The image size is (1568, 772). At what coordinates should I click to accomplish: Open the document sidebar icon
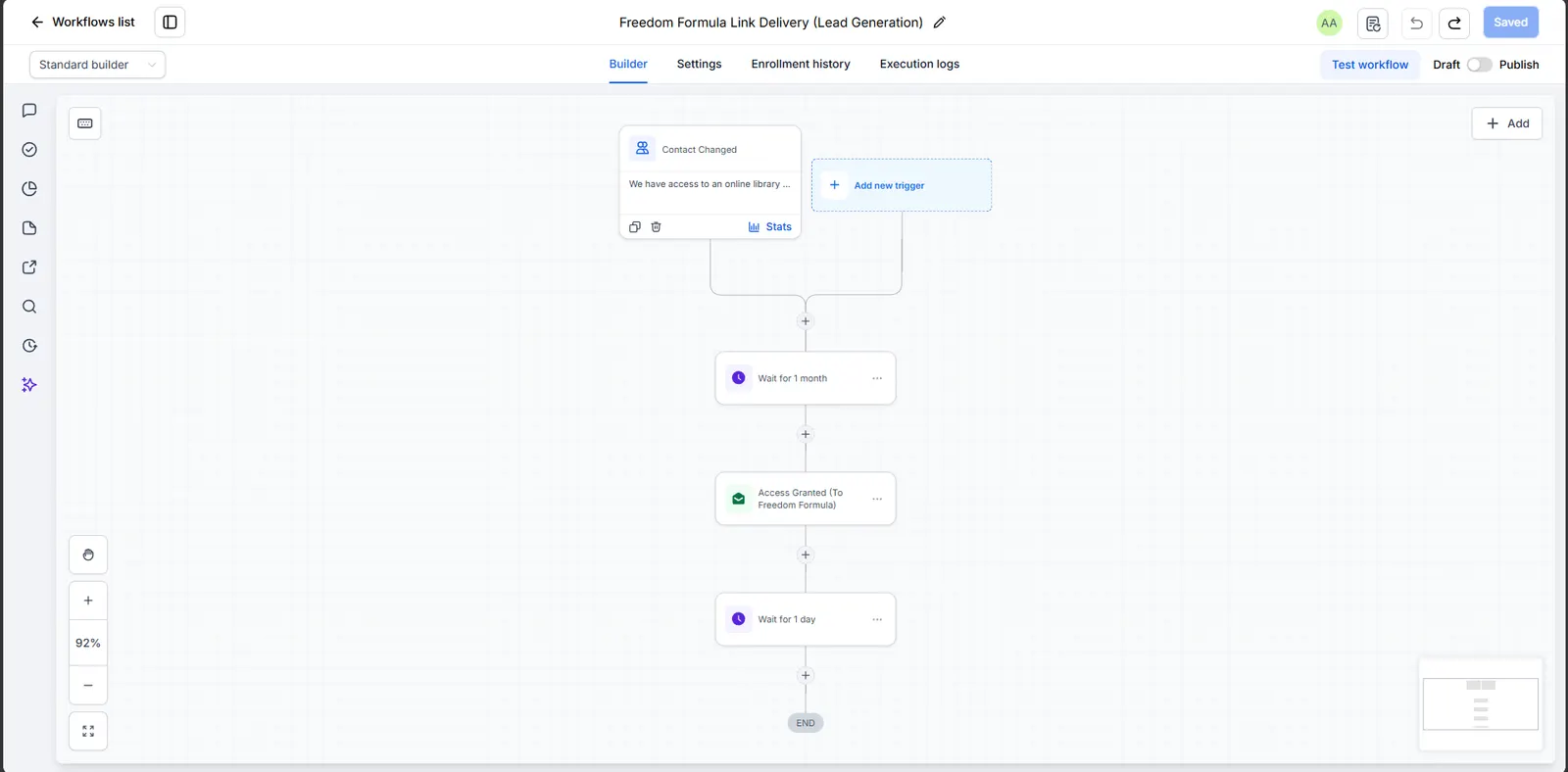[x=29, y=228]
